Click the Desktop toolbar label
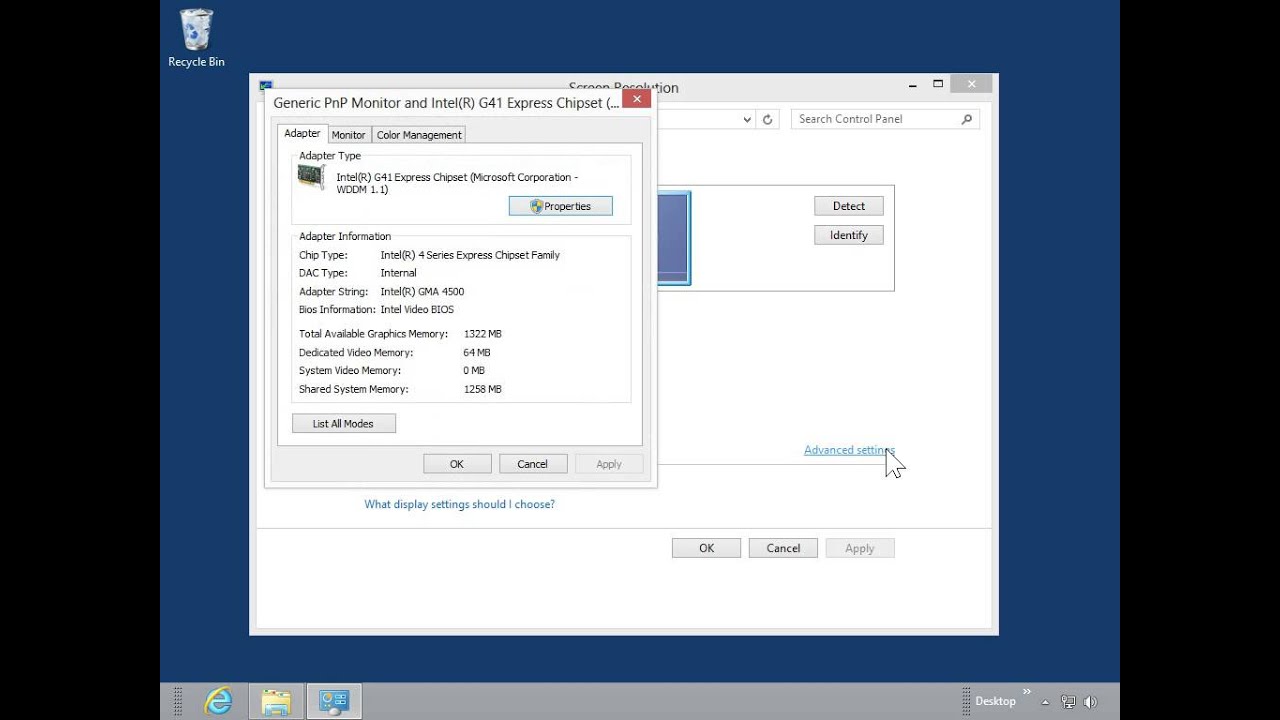 [995, 702]
